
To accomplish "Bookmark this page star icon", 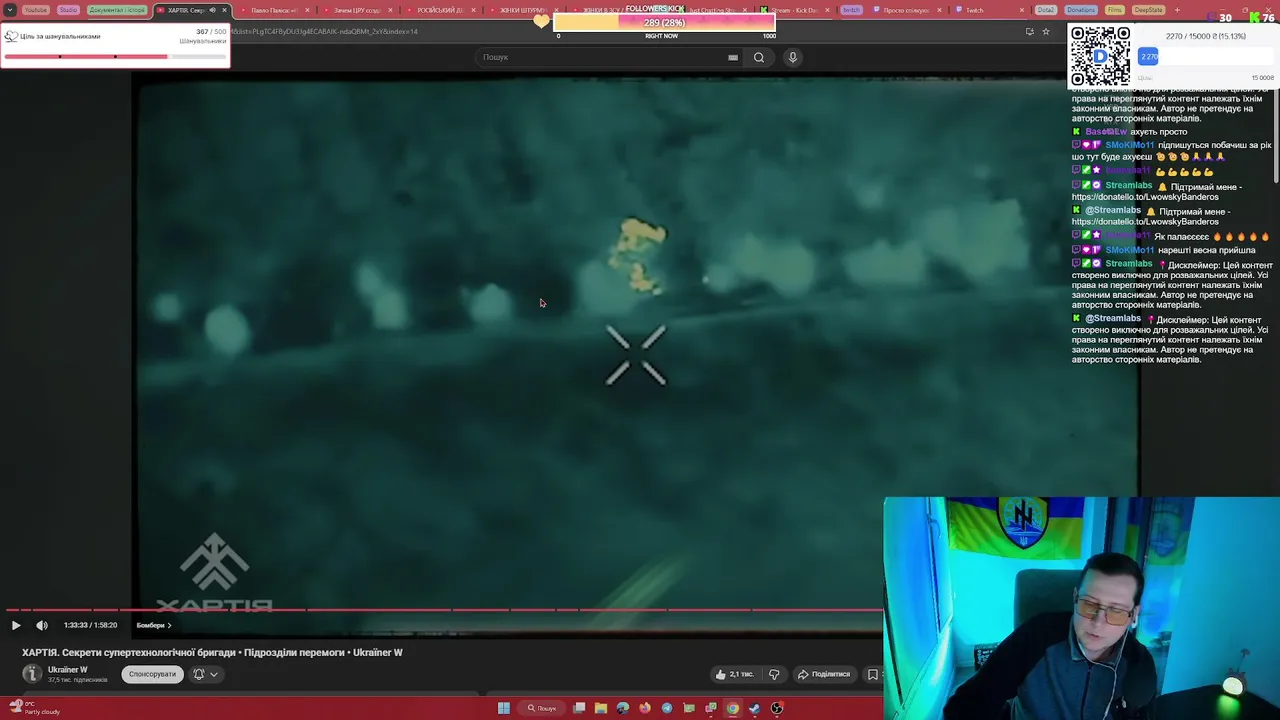I will [x=1046, y=31].
